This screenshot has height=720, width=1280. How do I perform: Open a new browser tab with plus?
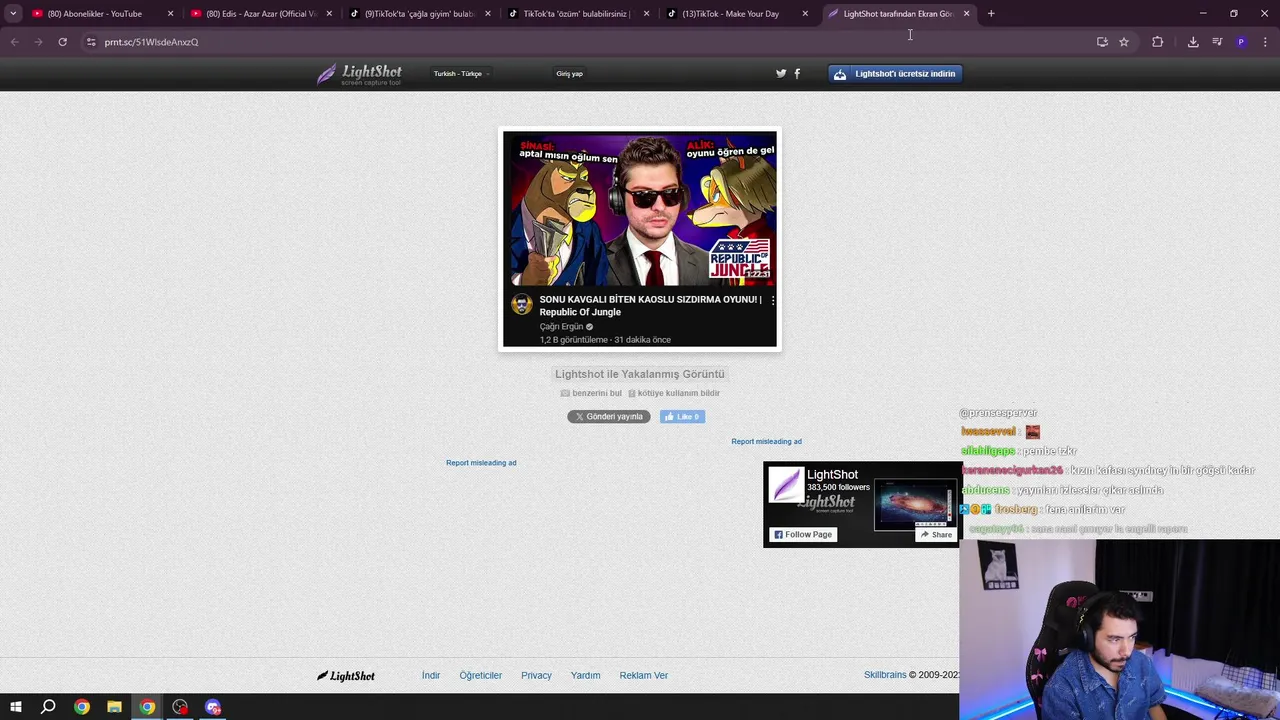click(991, 14)
